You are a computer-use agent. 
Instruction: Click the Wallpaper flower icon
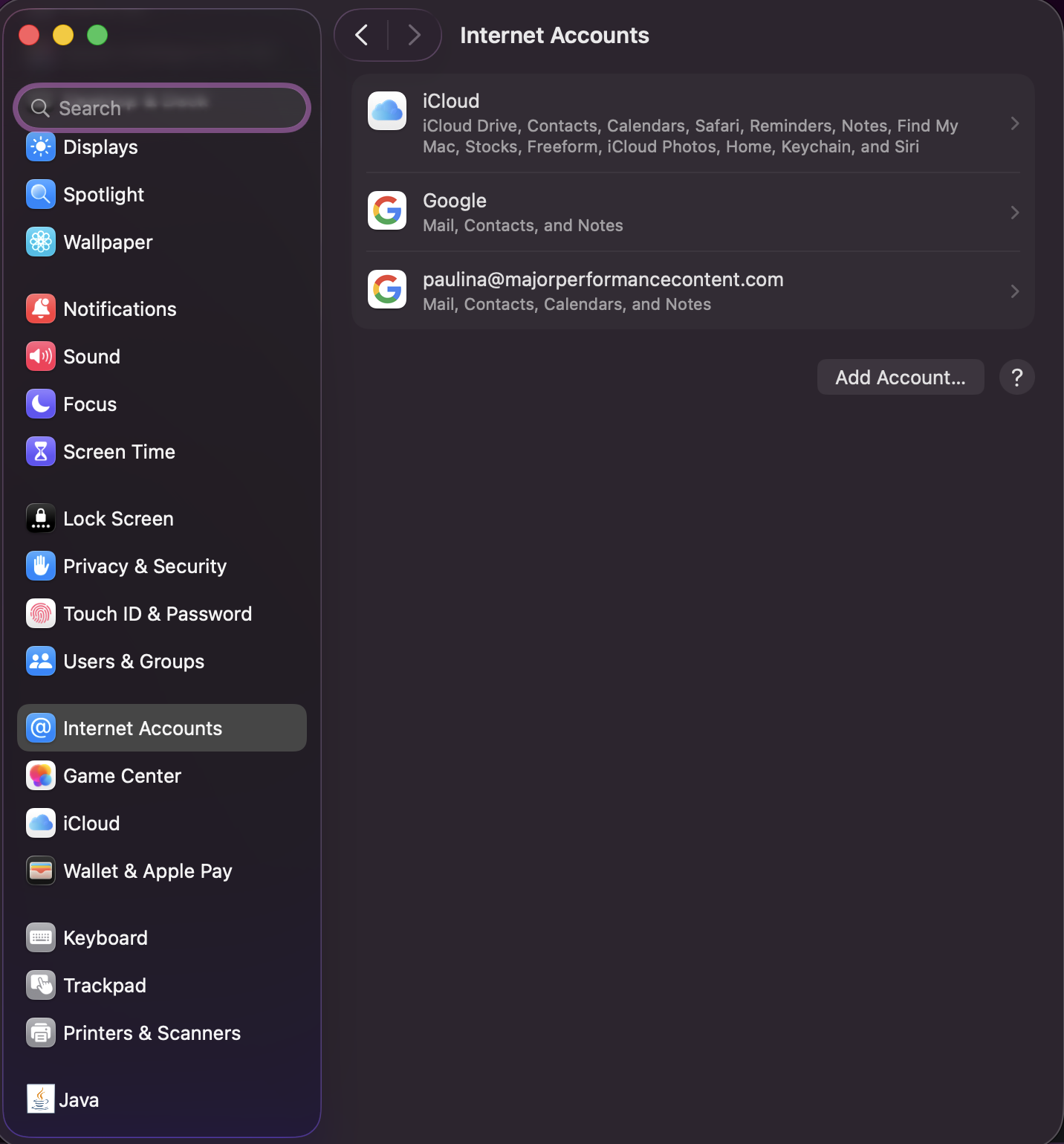click(40, 242)
